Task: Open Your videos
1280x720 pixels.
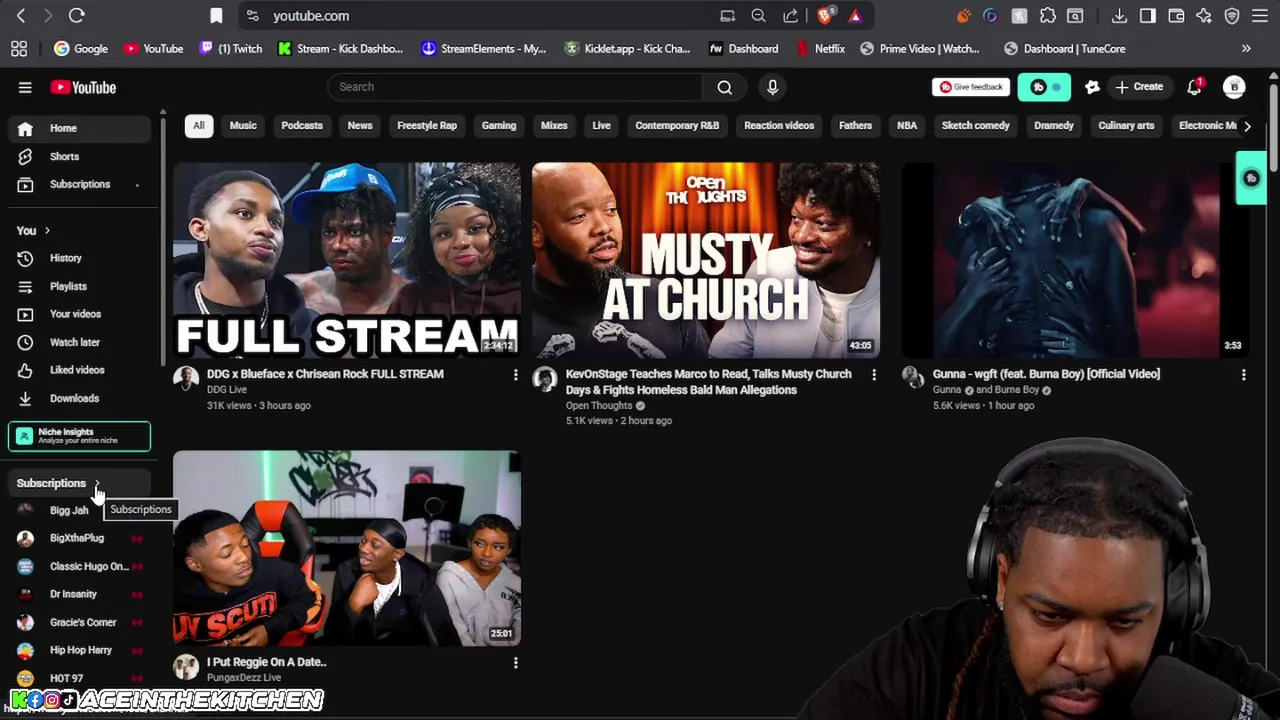Action: pyautogui.click(x=80, y=314)
